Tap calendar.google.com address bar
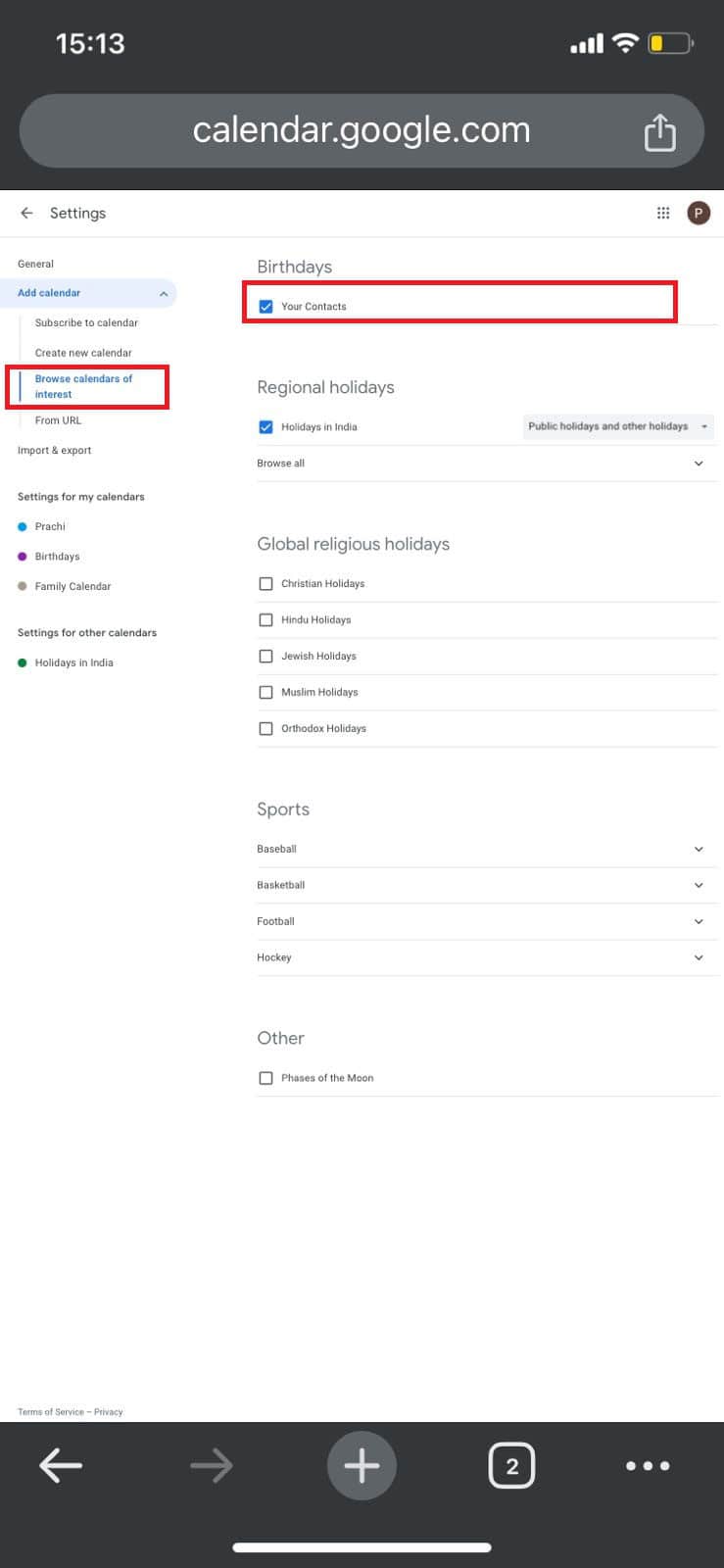Image resolution: width=724 pixels, height=1568 pixels. click(362, 131)
